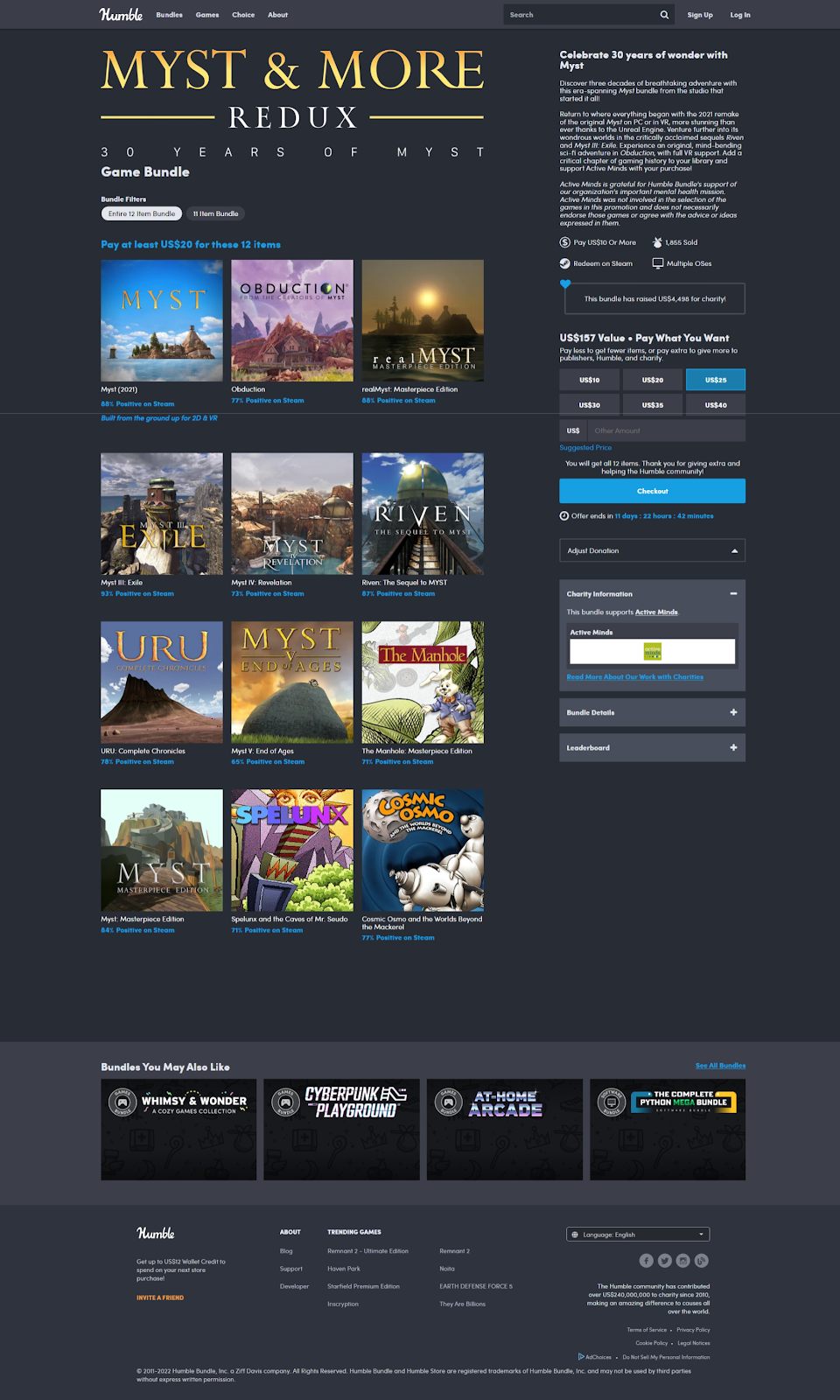840x1400 pixels.
Task: Open Humble's Facebook page icon
Action: click(x=646, y=1261)
